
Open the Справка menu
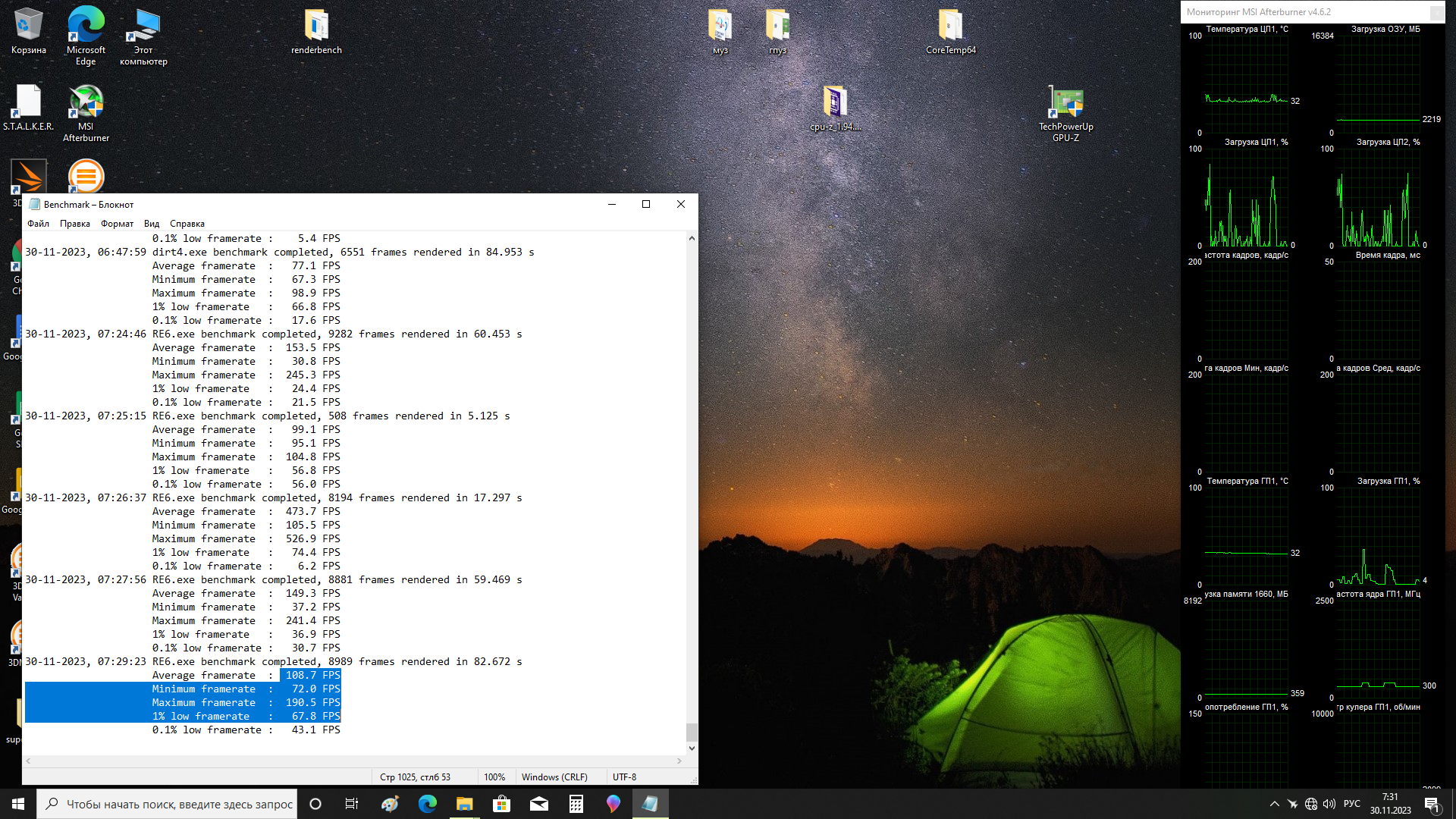187,224
